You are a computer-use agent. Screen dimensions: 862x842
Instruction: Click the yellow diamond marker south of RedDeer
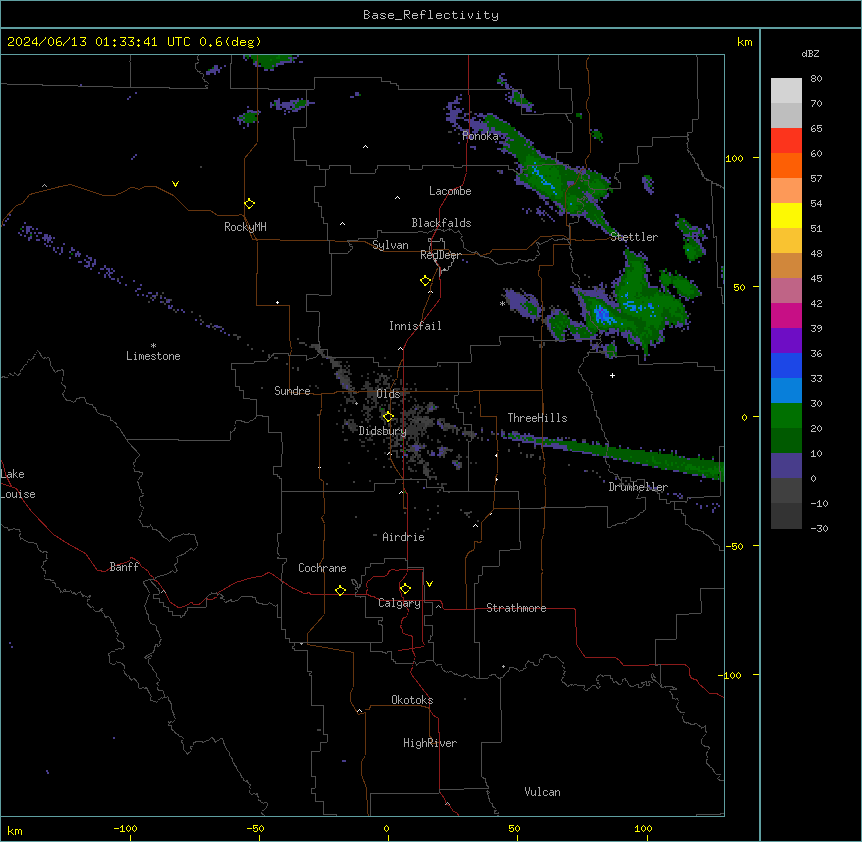[425, 280]
